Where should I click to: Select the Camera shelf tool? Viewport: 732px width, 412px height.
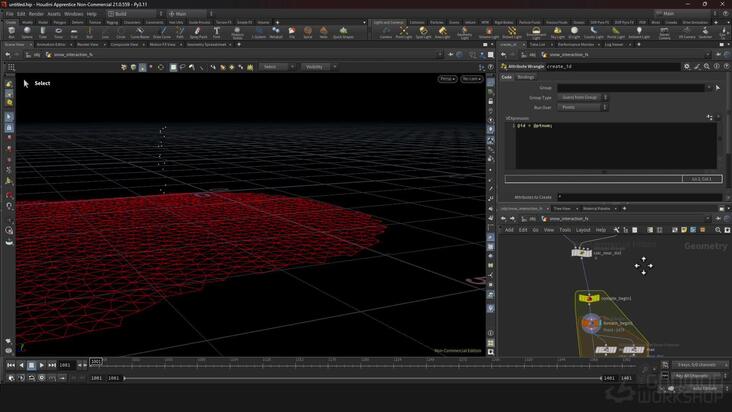point(386,32)
